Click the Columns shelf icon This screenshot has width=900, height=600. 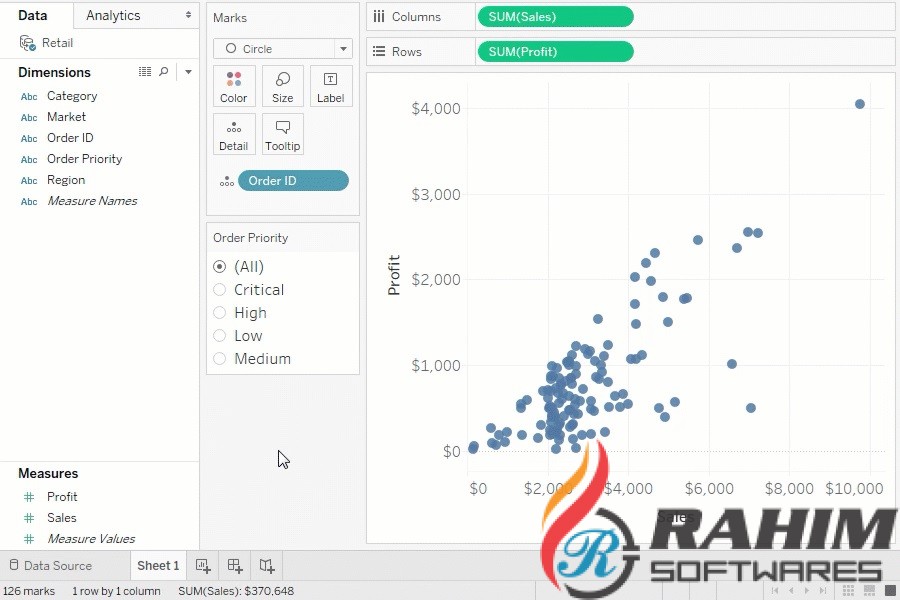[378, 17]
